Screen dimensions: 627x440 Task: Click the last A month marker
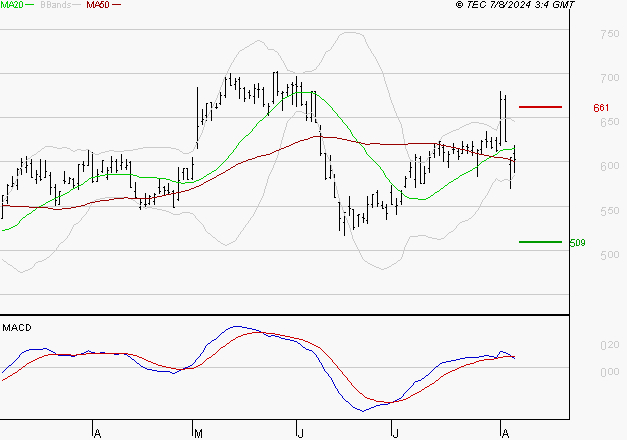pyautogui.click(x=505, y=433)
